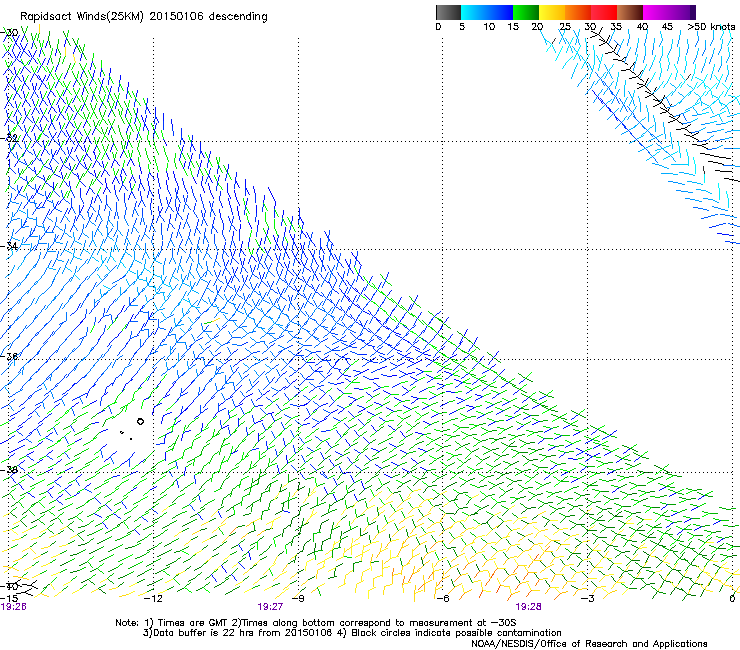
Task: Click the dark purple >50 knots swatch
Action: pos(693,12)
